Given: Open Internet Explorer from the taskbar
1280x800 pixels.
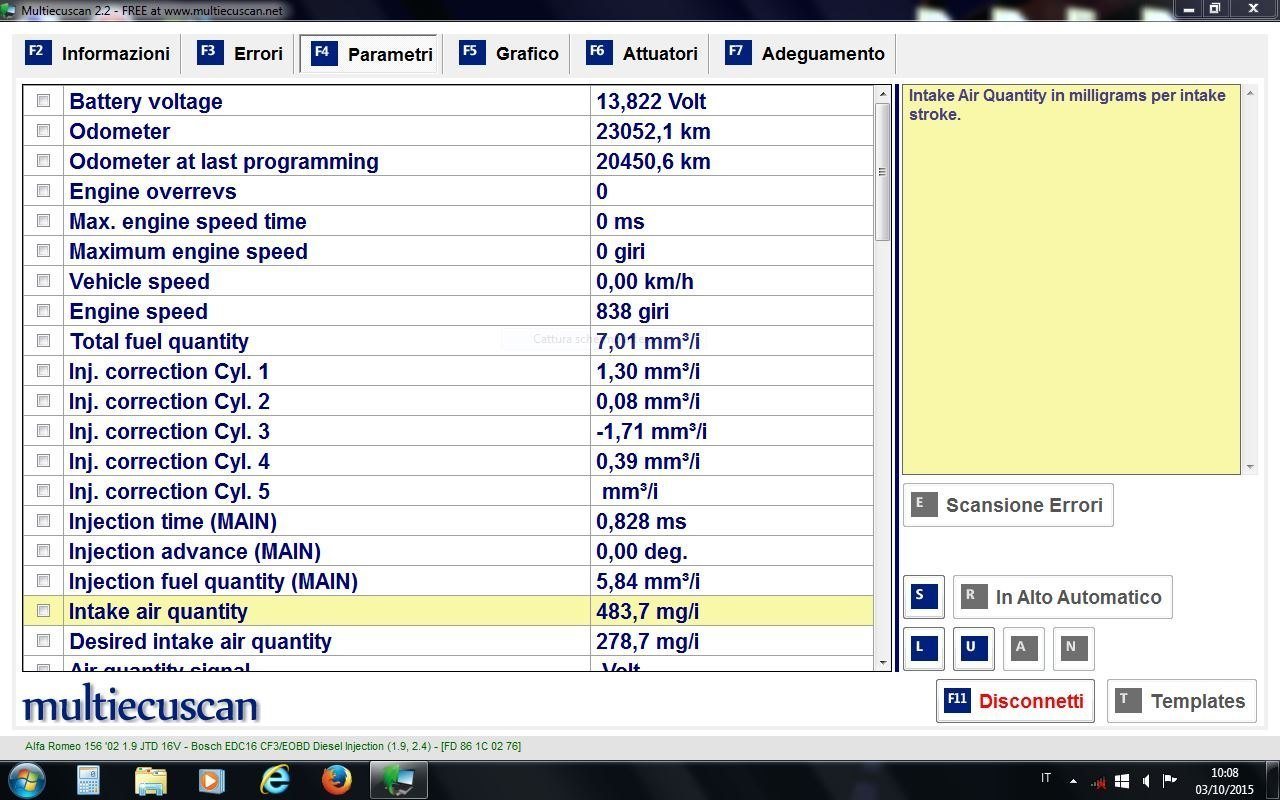Looking at the screenshot, I should (274, 779).
